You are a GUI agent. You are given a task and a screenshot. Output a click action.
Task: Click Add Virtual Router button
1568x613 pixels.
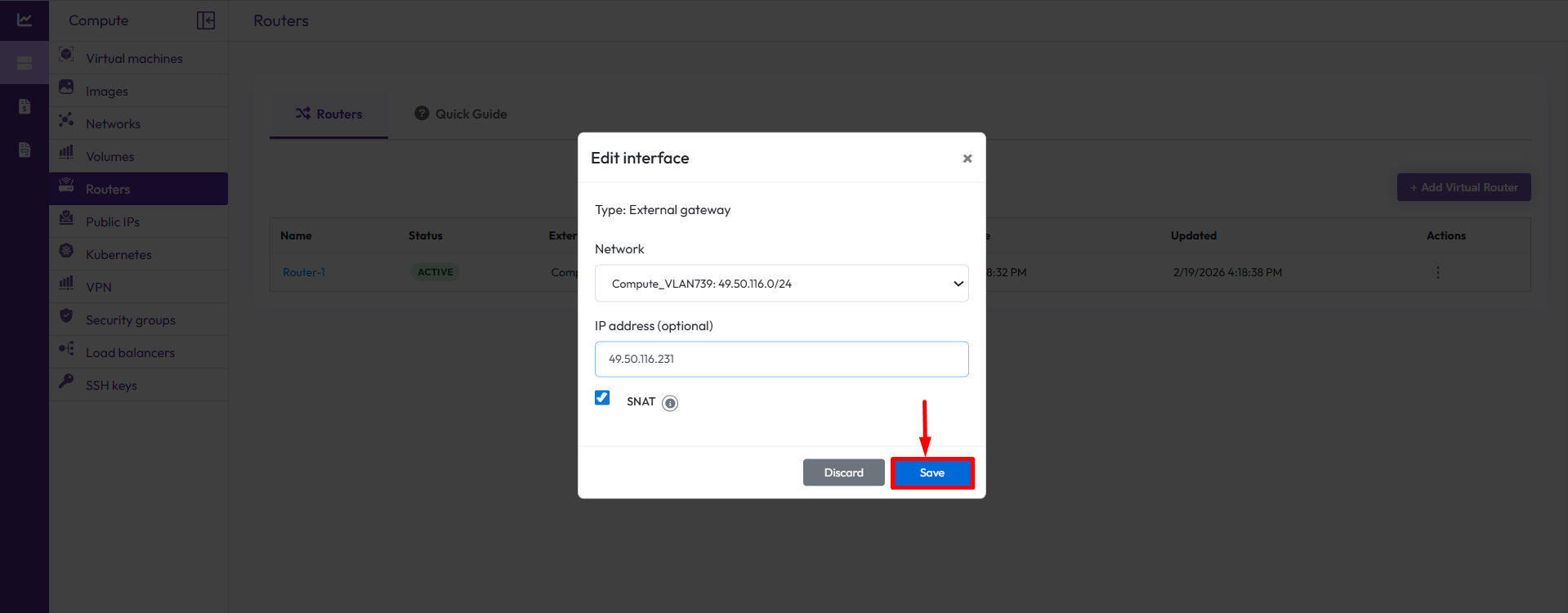(x=1463, y=187)
